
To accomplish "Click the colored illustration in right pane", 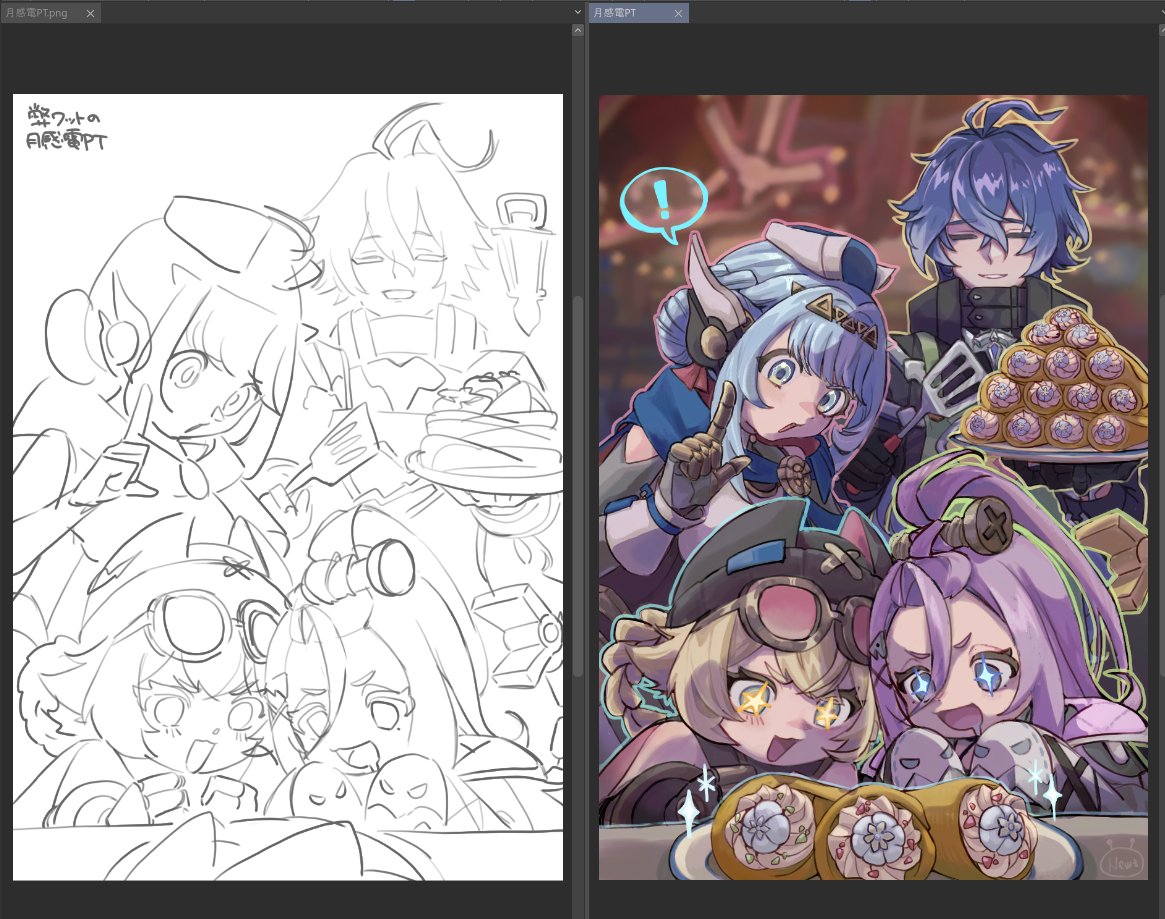I will coord(874,487).
